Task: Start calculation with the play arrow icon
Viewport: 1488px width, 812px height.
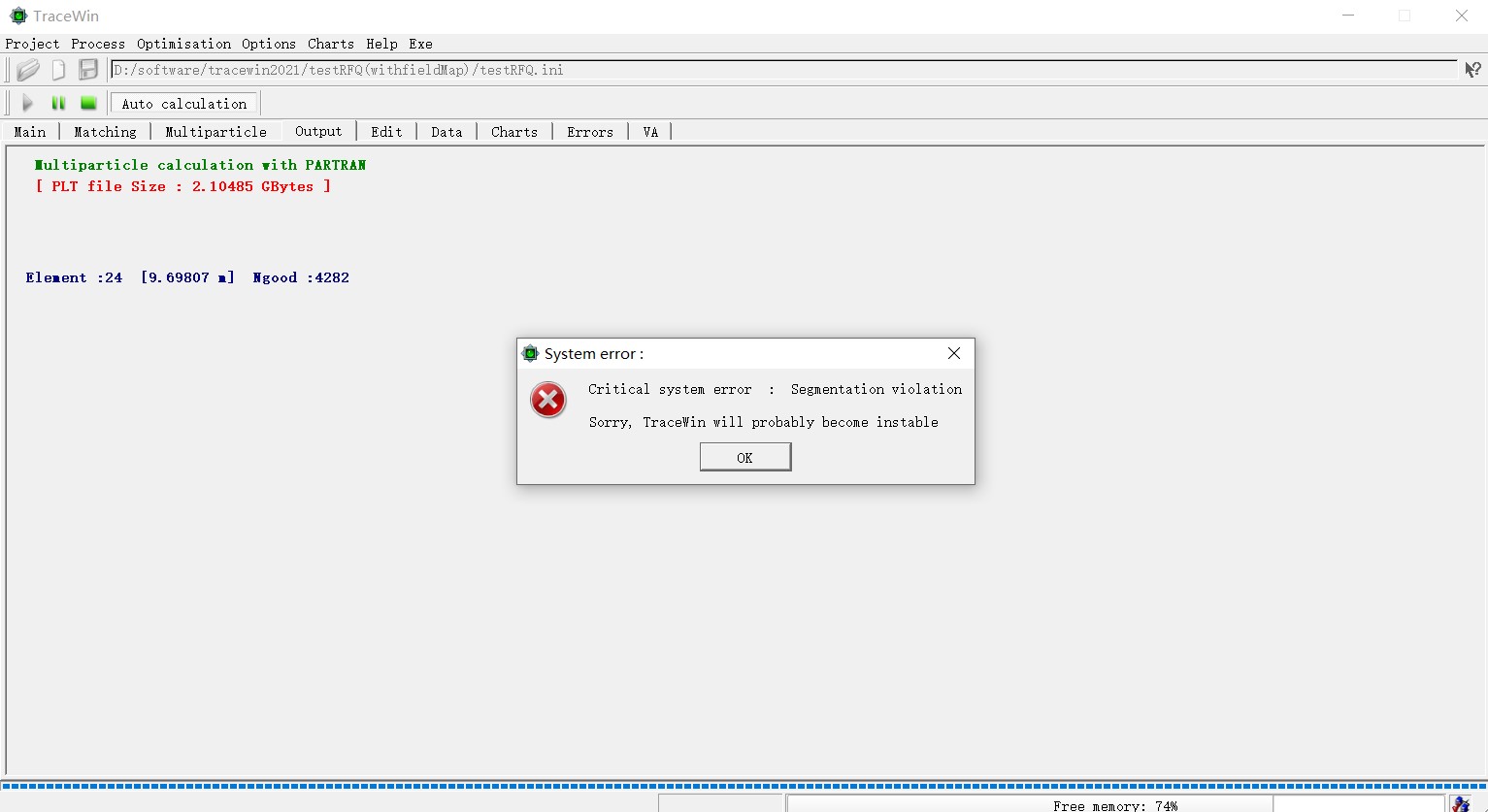Action: 27,103
